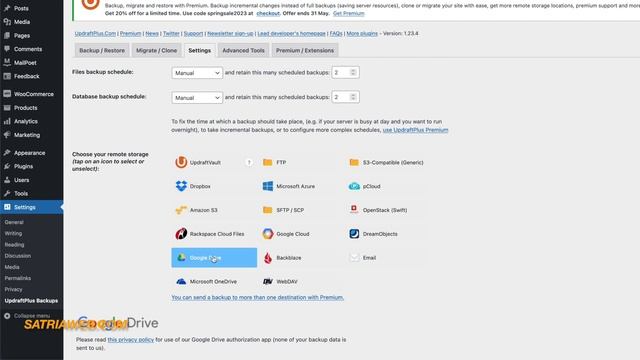Pick the Microsoft OneDrive icon
This screenshot has height=360, width=640.
click(181, 282)
